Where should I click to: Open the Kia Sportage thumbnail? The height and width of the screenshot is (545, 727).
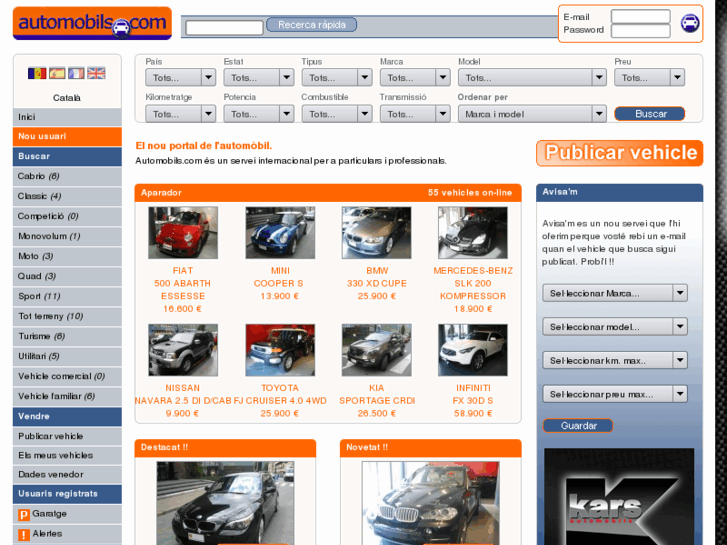tap(376, 350)
